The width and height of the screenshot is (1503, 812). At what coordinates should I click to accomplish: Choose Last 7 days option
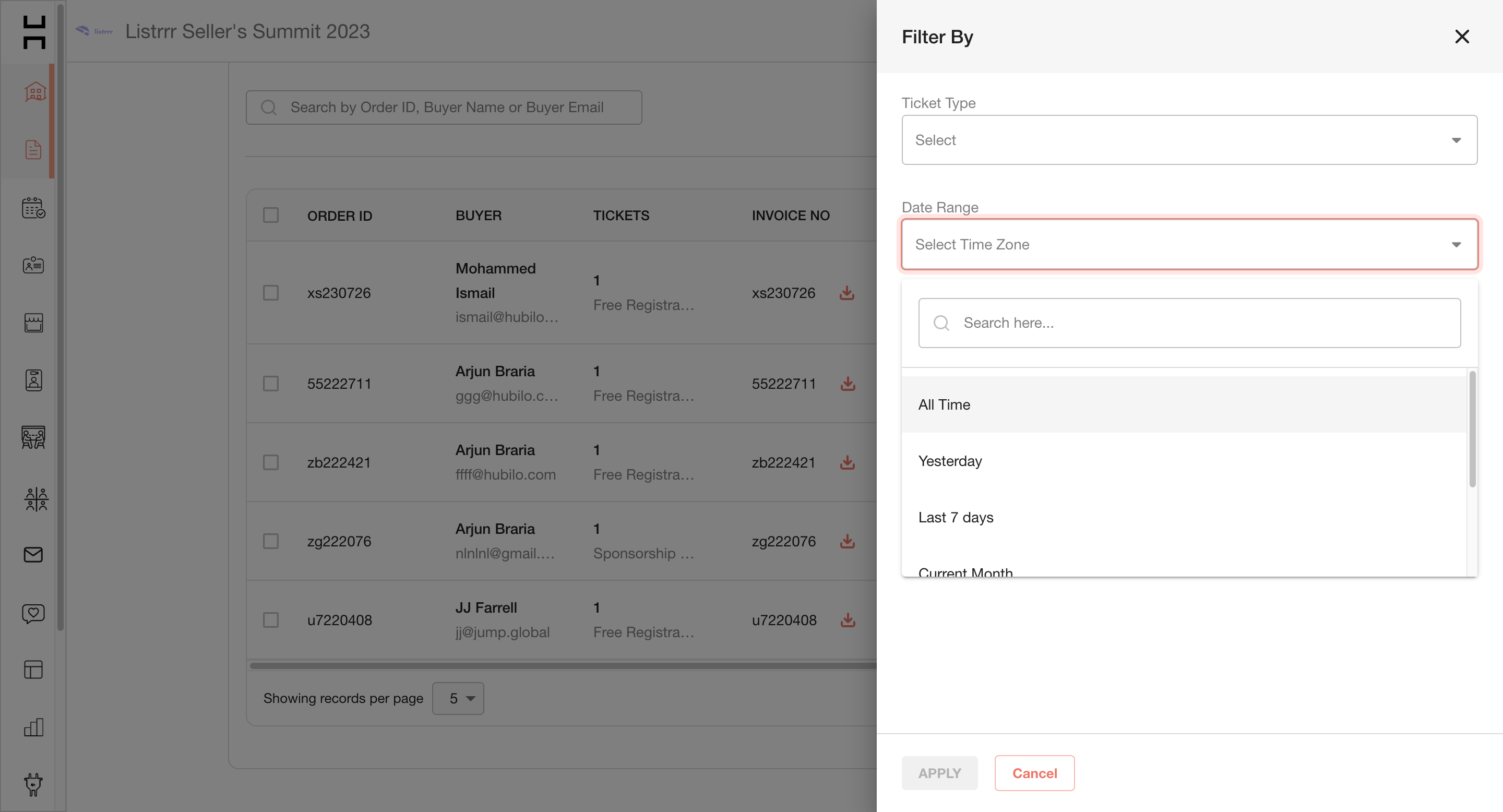click(1184, 518)
